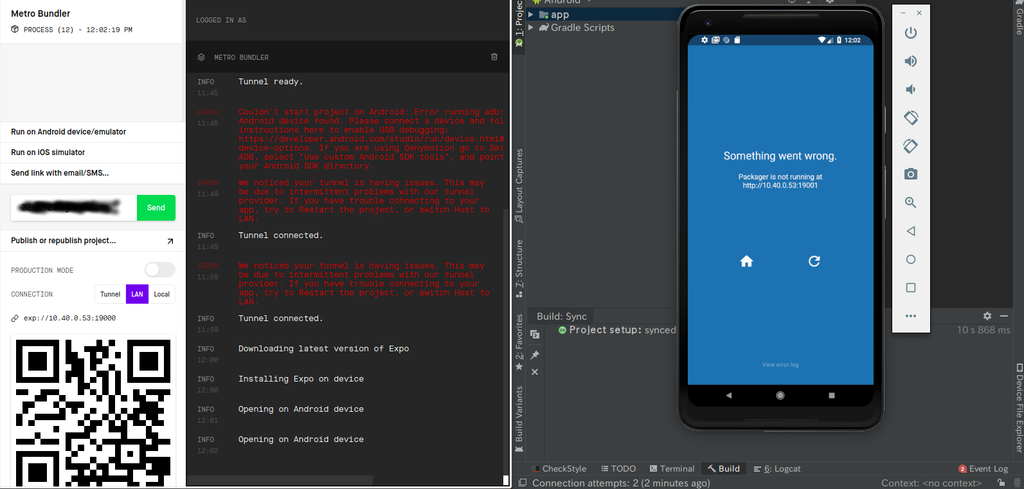Open the Event Log tab
The width and height of the screenshot is (1024, 489).
[x=984, y=468]
